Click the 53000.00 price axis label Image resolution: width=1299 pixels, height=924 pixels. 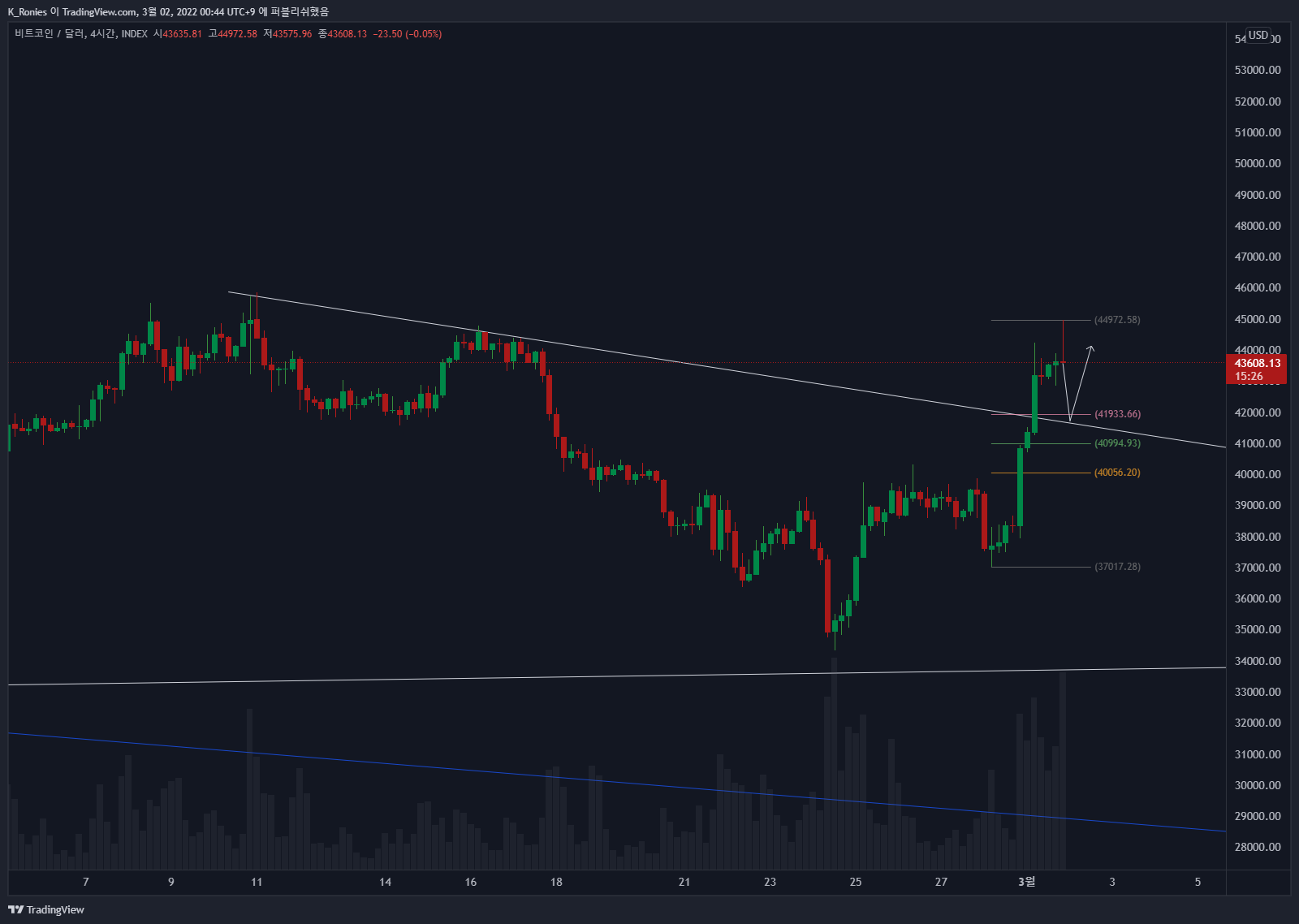pyautogui.click(x=1258, y=70)
